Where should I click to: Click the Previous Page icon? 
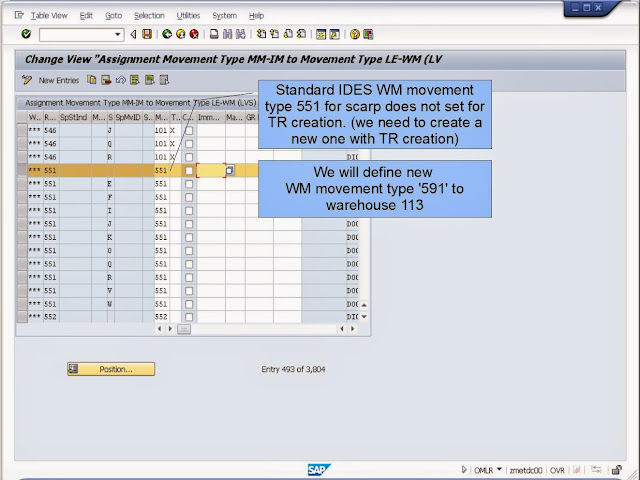275,34
